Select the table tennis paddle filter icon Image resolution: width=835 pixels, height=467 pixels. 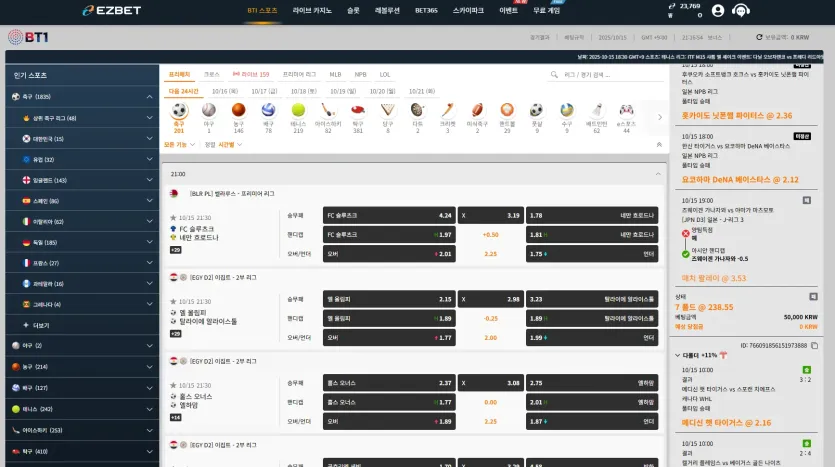(x=358, y=110)
